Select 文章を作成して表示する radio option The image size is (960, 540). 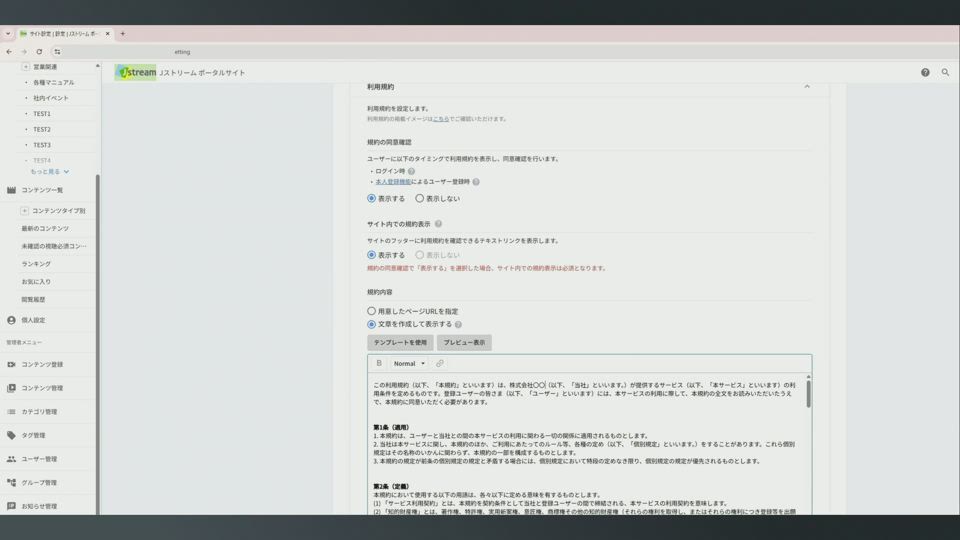coord(372,325)
